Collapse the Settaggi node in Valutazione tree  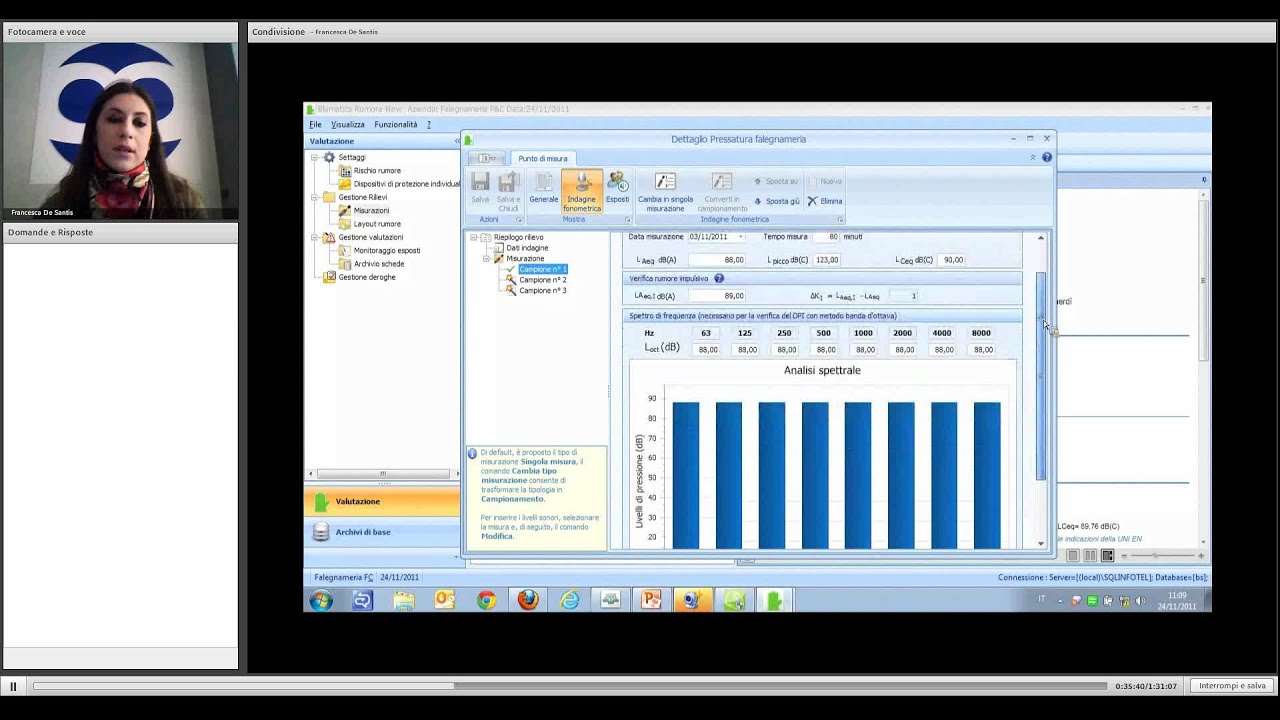pos(314,157)
